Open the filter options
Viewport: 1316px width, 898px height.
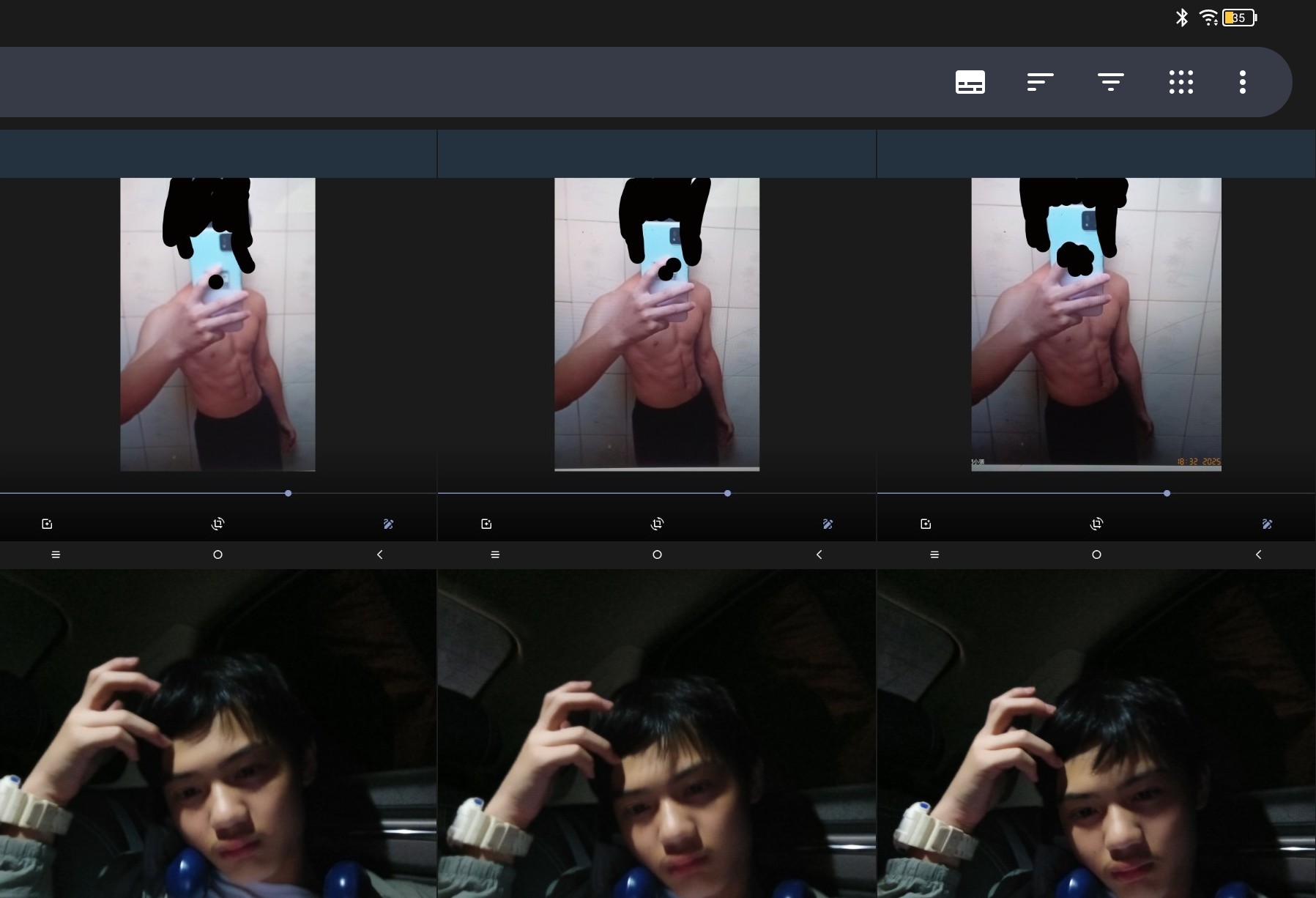[x=1110, y=82]
